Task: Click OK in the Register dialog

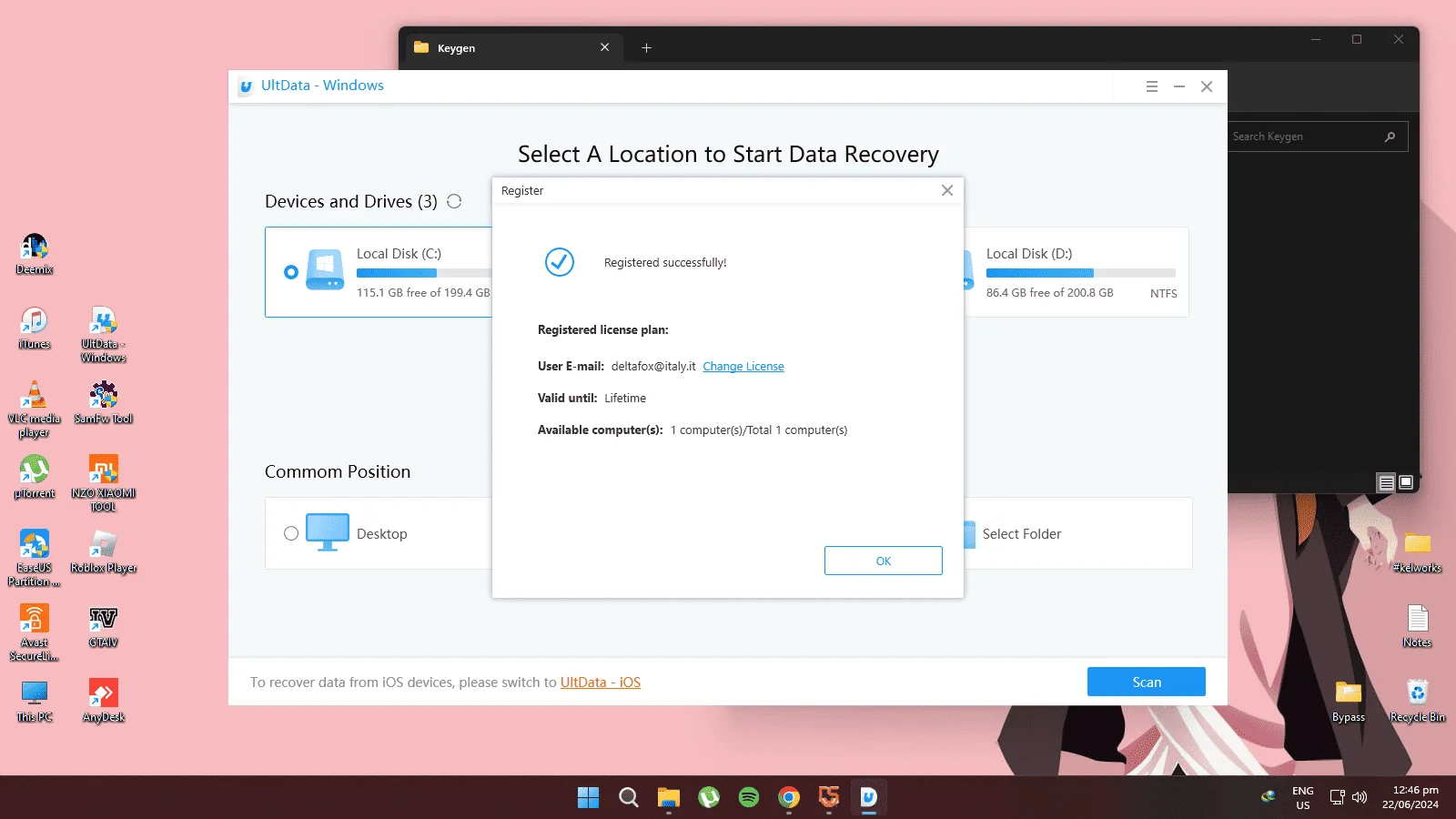Action: [883, 561]
